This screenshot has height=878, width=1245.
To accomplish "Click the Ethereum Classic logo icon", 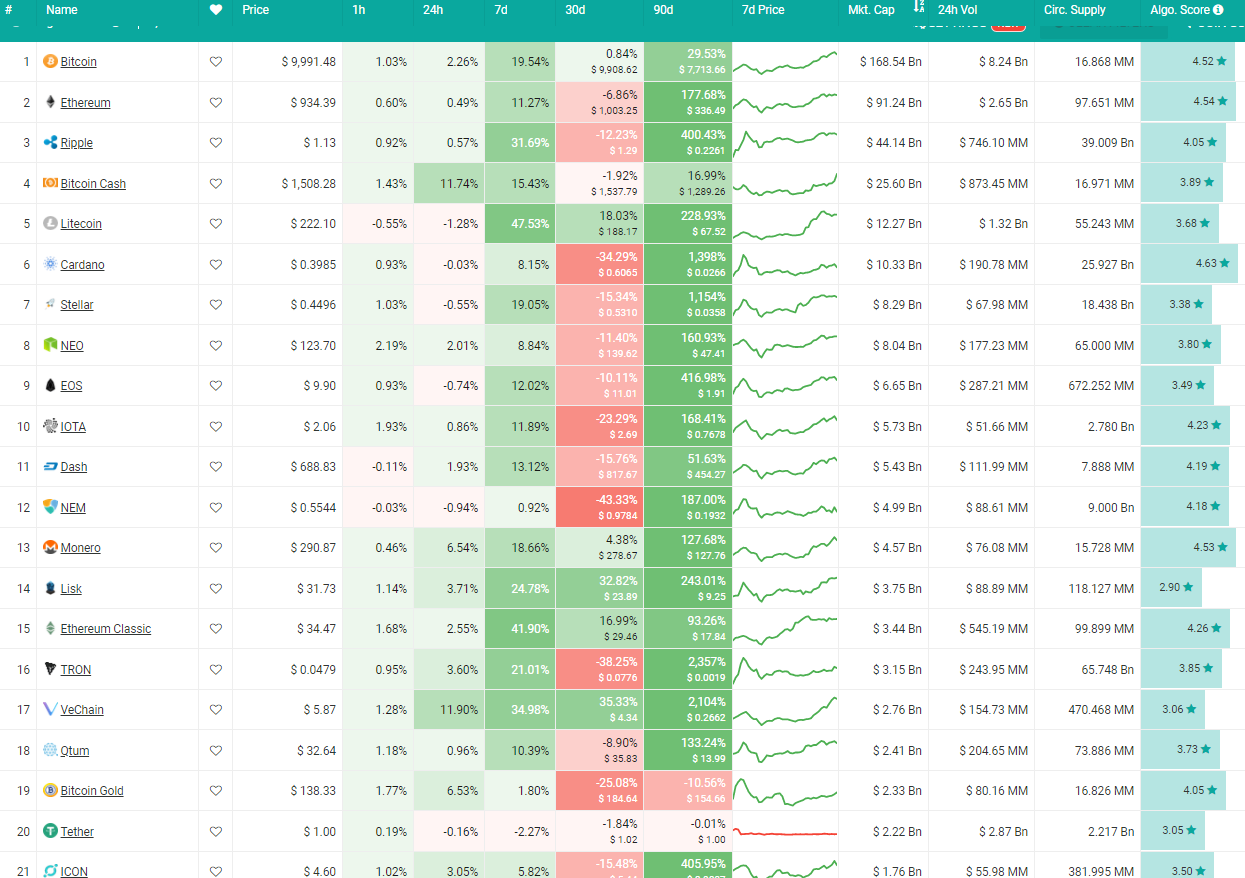I will pyautogui.click(x=50, y=629).
